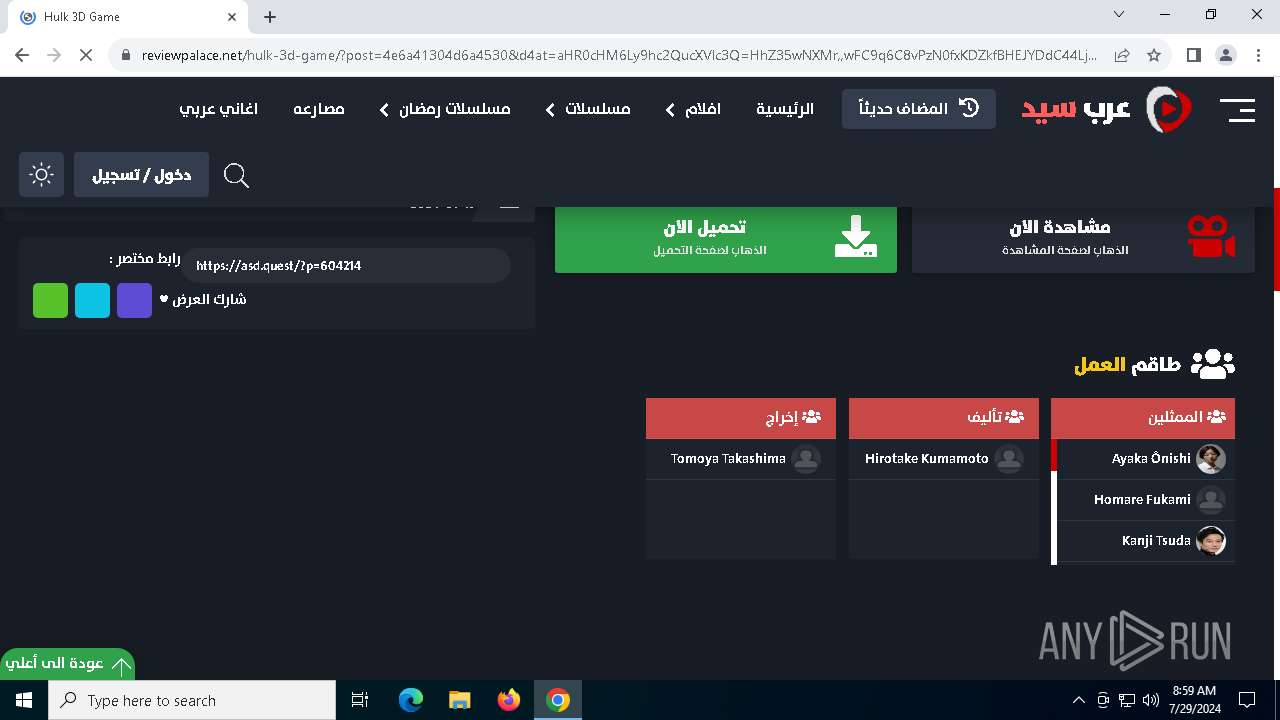Click the cyan share button
Viewport: 1280px width, 720px height.
click(92, 300)
